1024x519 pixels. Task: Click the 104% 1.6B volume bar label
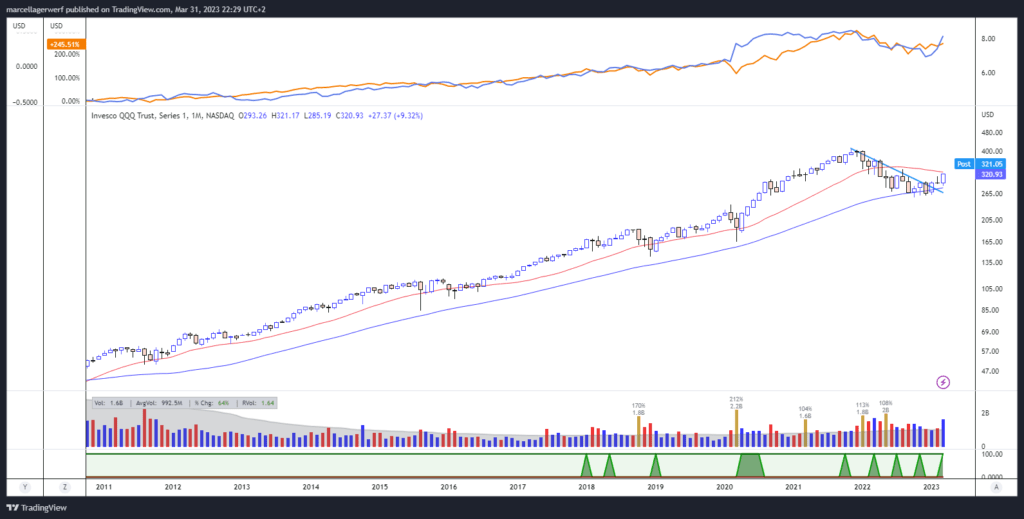[x=805, y=412]
